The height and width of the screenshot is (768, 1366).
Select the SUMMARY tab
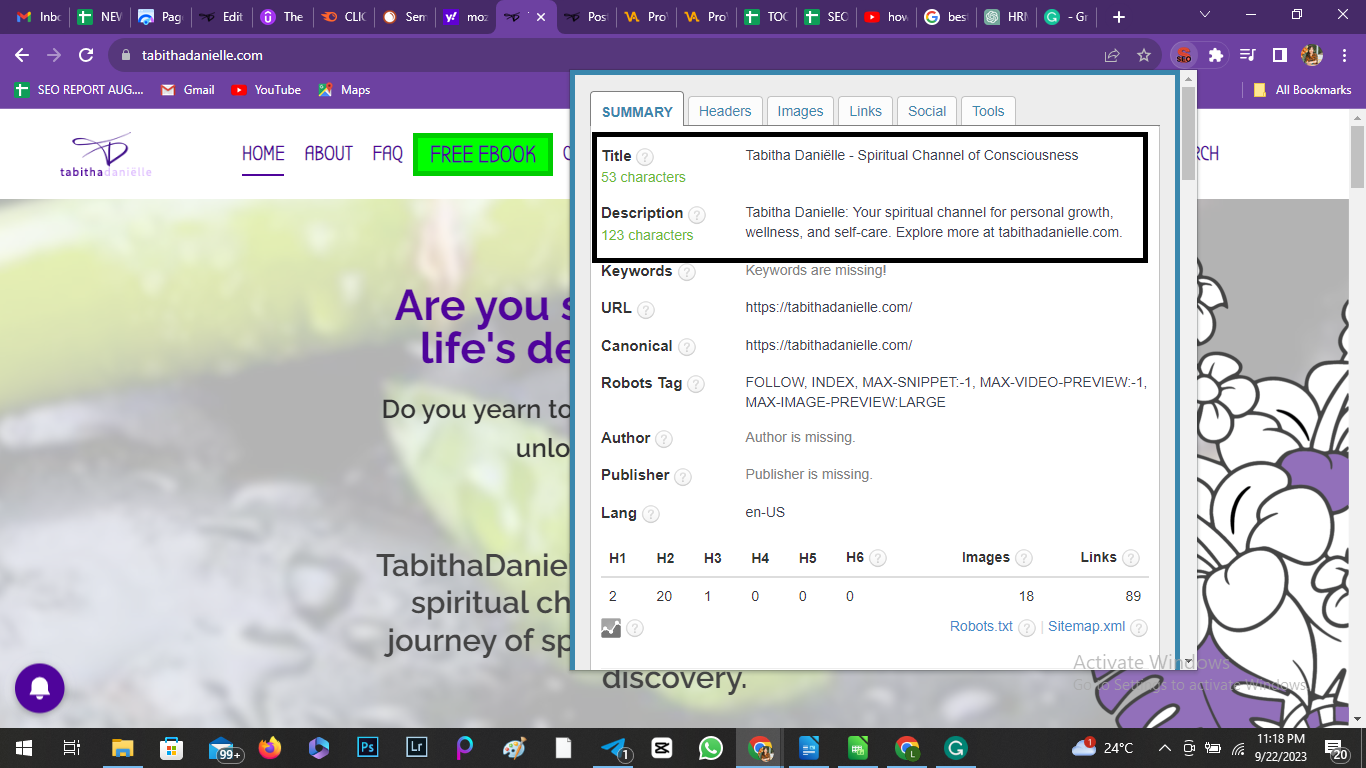(637, 111)
